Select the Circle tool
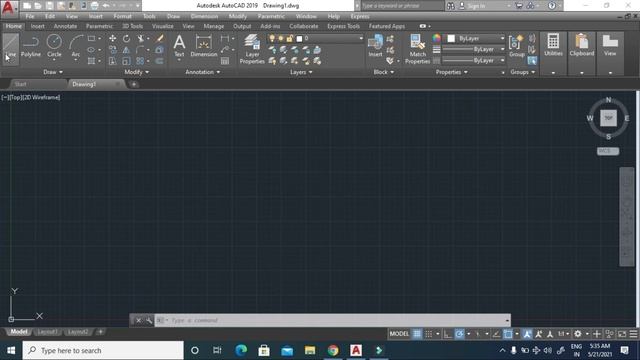Image resolution: width=640 pixels, height=360 pixels. coord(54,47)
